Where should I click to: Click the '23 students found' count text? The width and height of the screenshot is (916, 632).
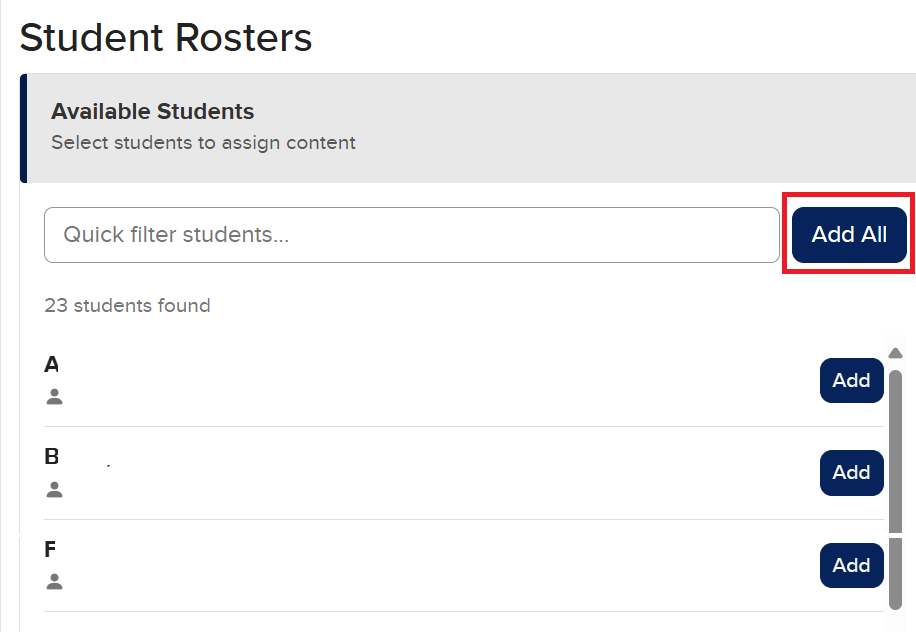click(x=127, y=306)
